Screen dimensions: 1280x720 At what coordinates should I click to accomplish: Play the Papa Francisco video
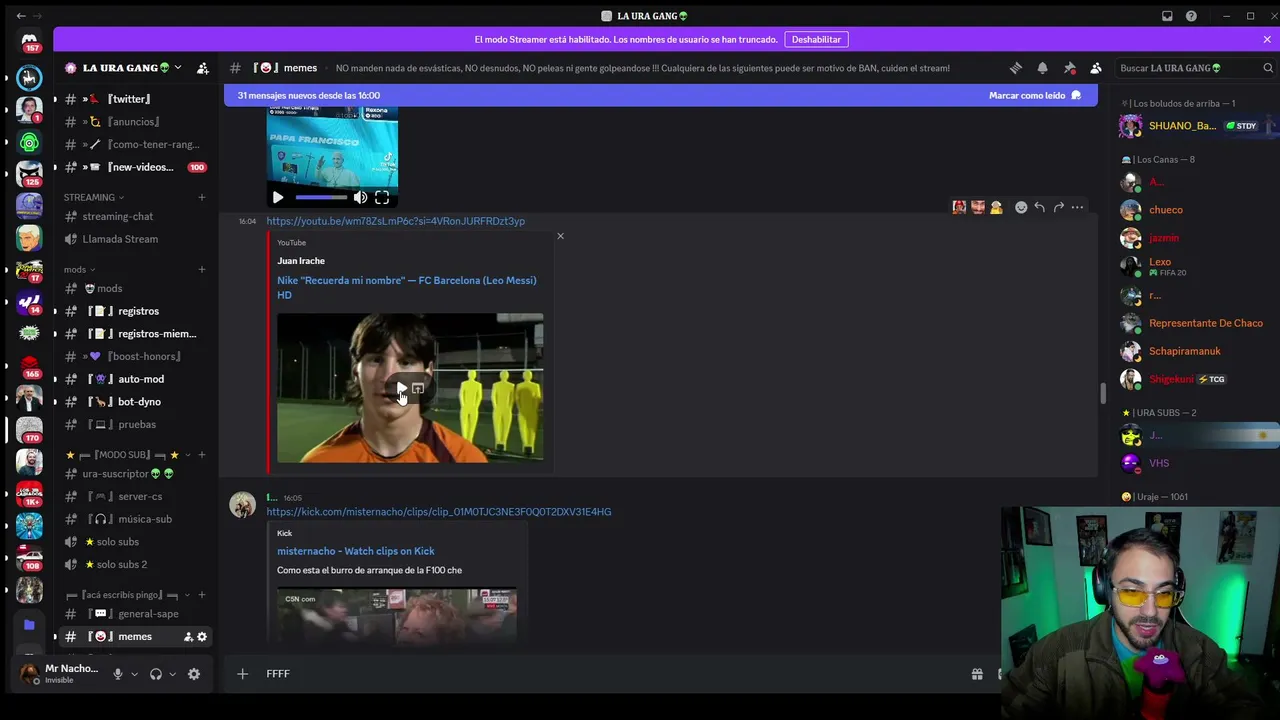coord(278,197)
